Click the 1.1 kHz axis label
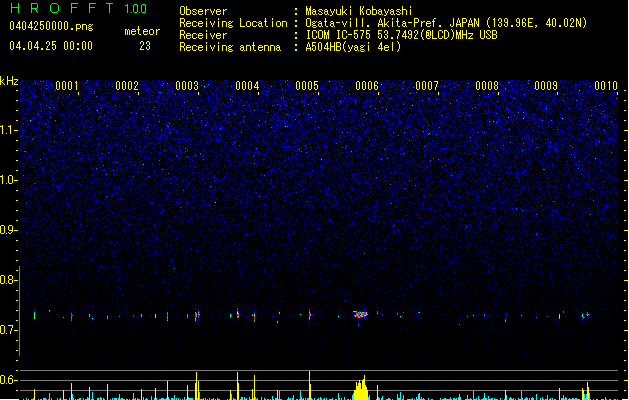Viewport: 629px width, 400px height. 8,130
